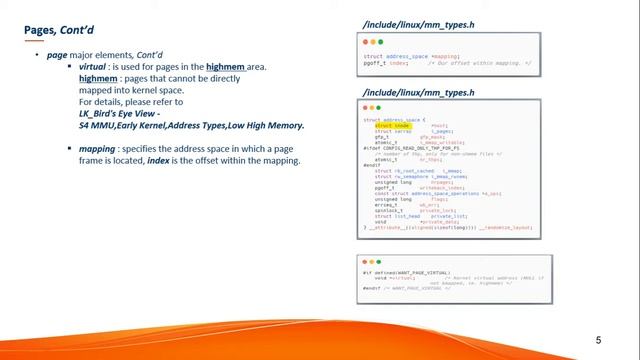The image size is (640, 360).
Task: Click 'pgoff_t writeback_index' code line
Action: 419,188
